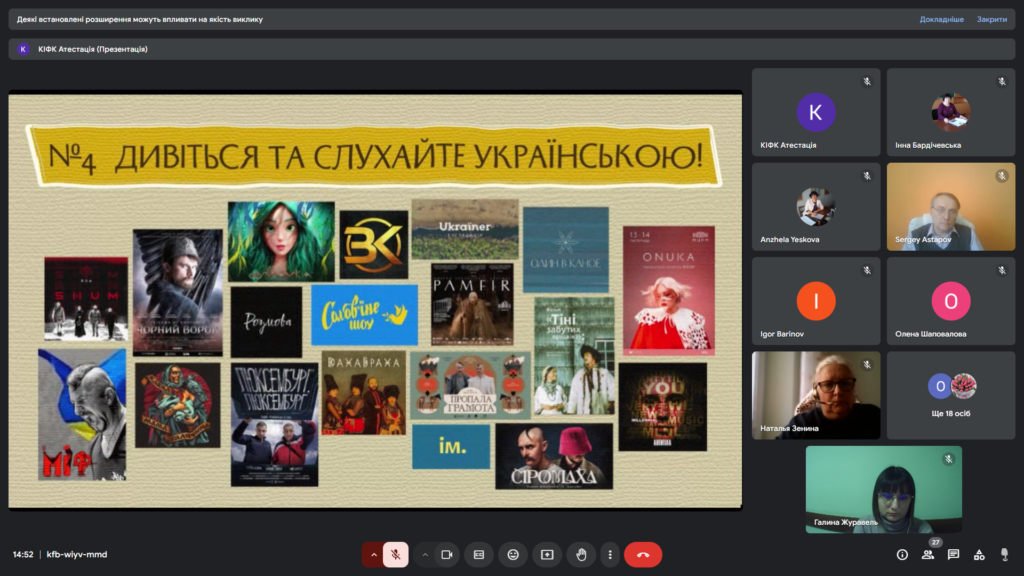Leave the call with the red button
The width and height of the screenshot is (1024, 576).
[x=643, y=554]
